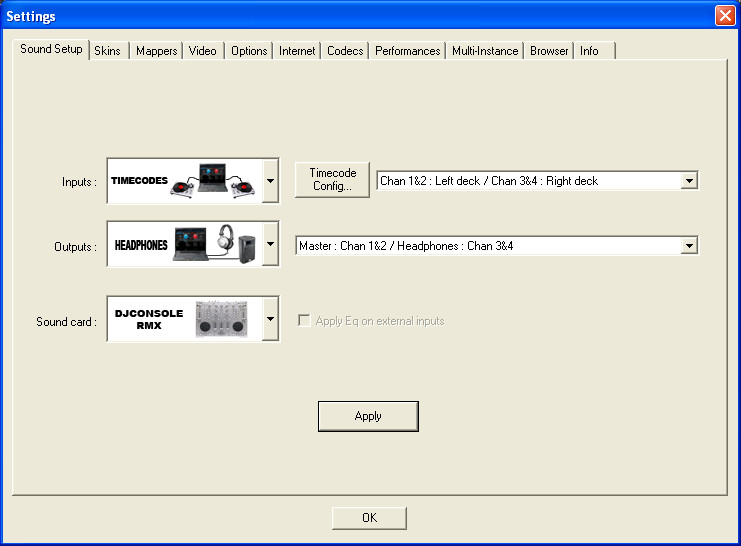Open the Info tab

(x=595, y=51)
